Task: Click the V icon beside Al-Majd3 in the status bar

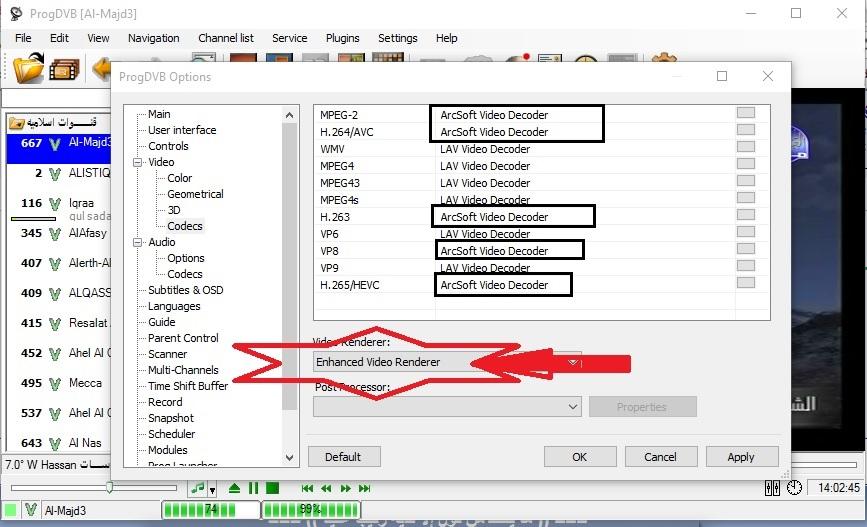Action: tap(31, 510)
